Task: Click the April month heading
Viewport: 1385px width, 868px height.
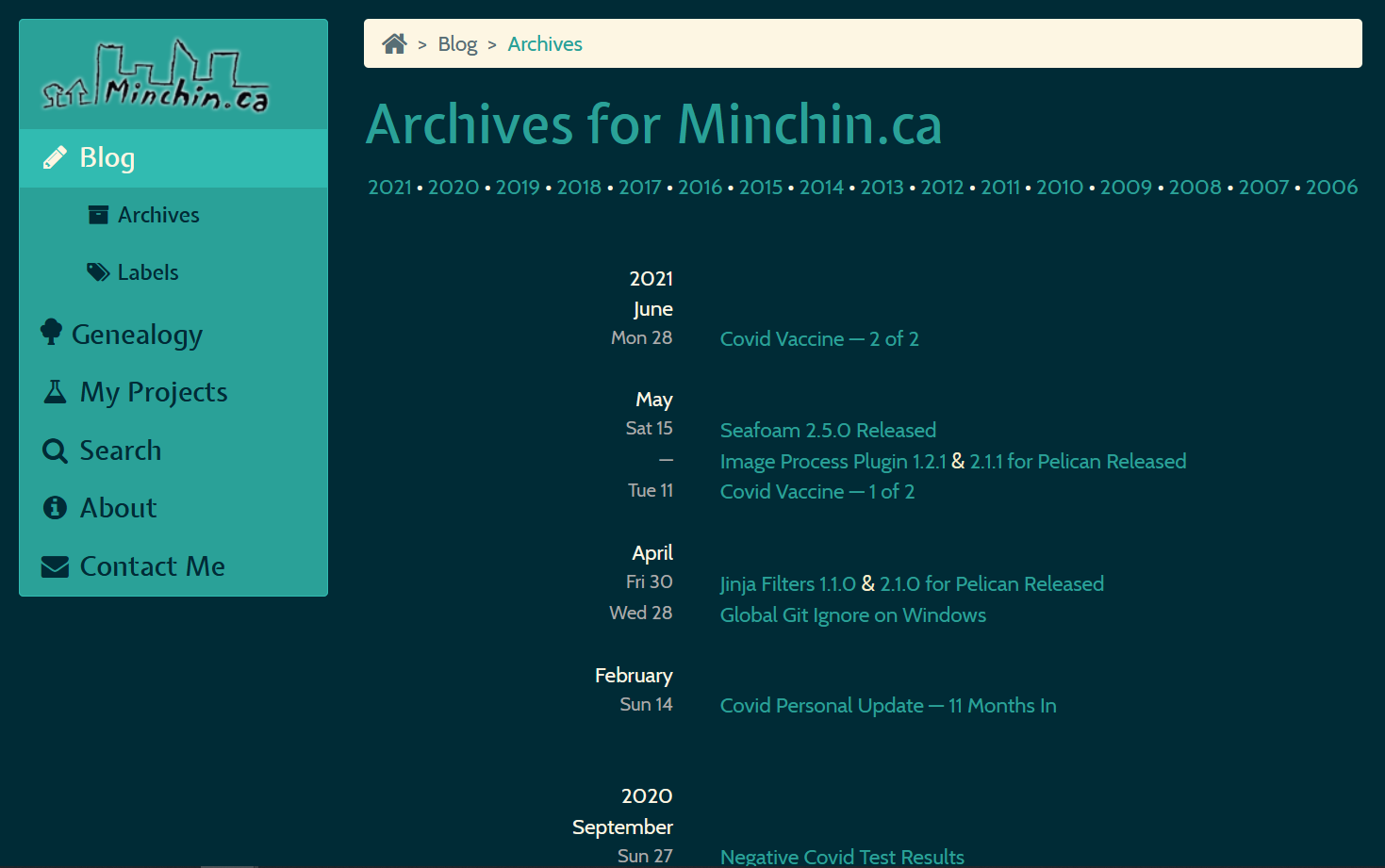Action: 652,552
